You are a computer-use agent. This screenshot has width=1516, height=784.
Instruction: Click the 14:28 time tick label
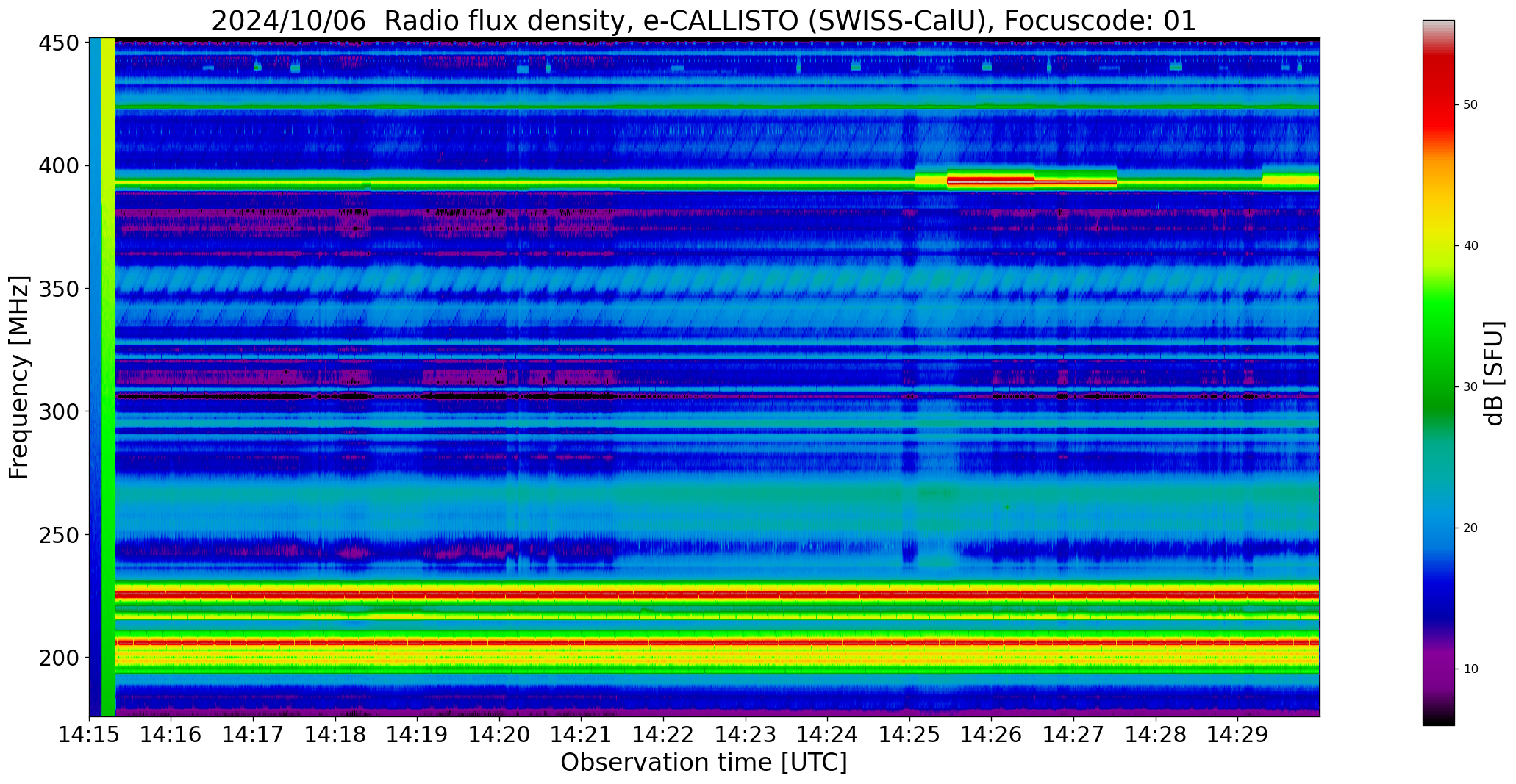pos(1156,734)
